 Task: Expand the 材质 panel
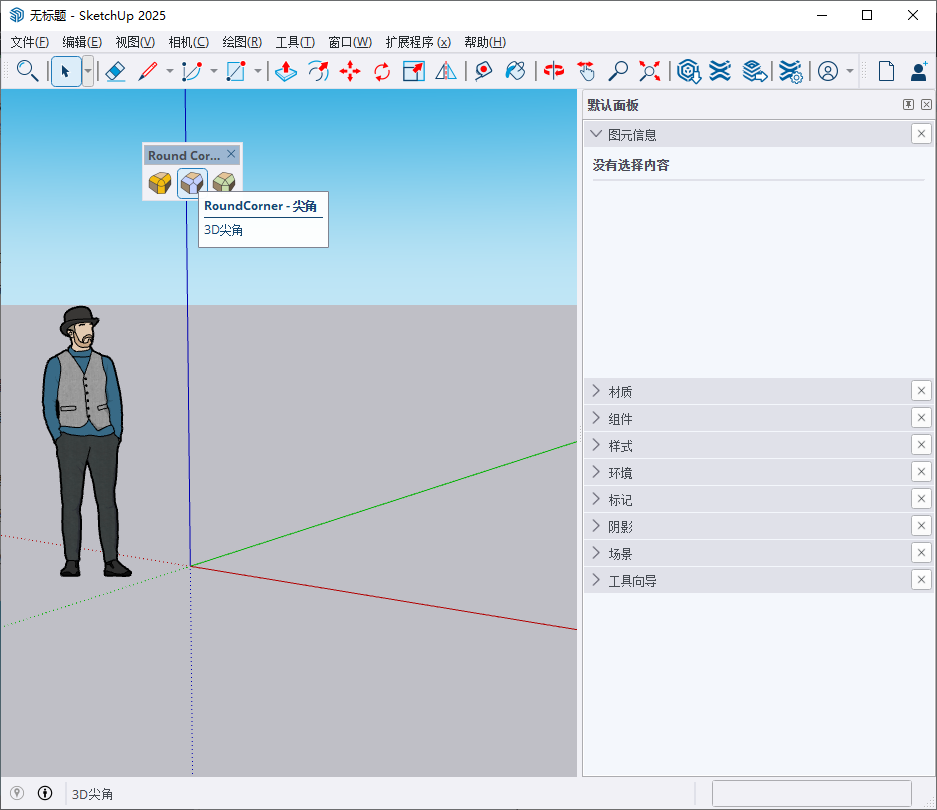(x=620, y=391)
